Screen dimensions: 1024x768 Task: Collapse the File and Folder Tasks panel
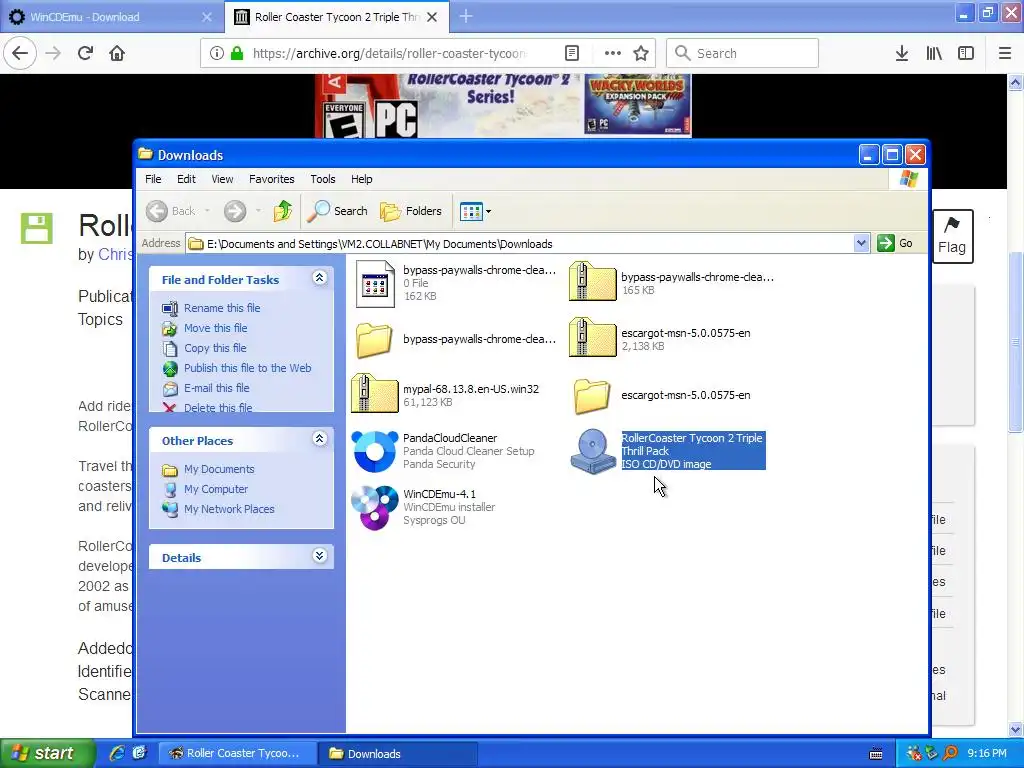319,278
